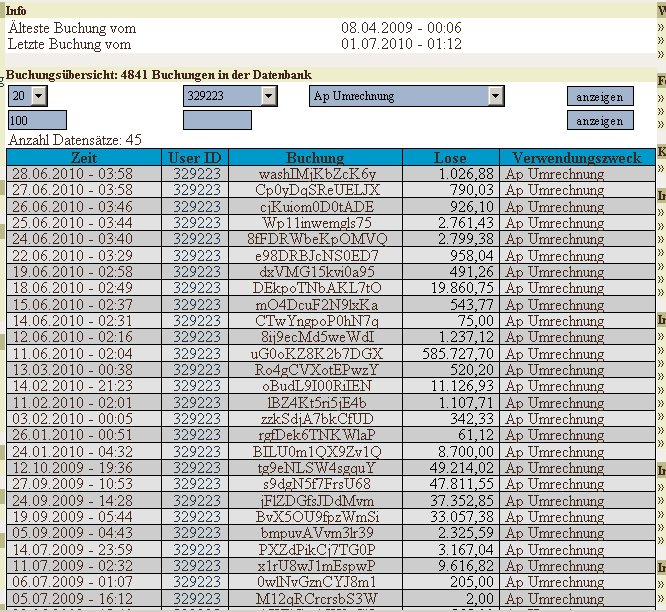666x612 pixels.
Task: Click the Lose value 75,00
Action: 476,321
